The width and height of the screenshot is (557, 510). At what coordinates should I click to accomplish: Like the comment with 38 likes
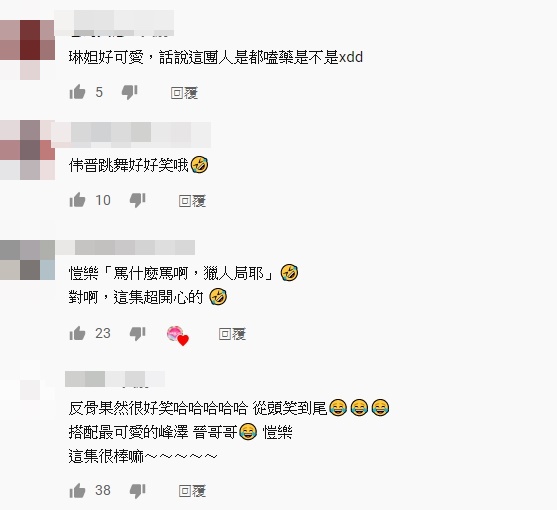click(x=77, y=490)
